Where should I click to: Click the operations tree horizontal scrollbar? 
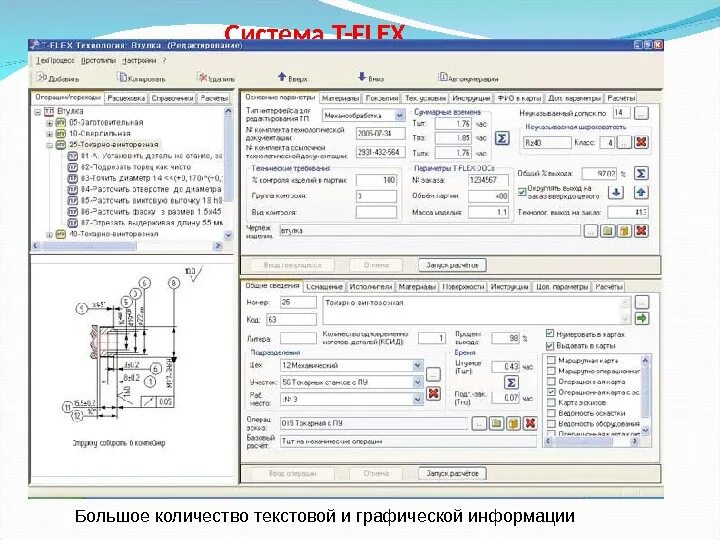127,246
